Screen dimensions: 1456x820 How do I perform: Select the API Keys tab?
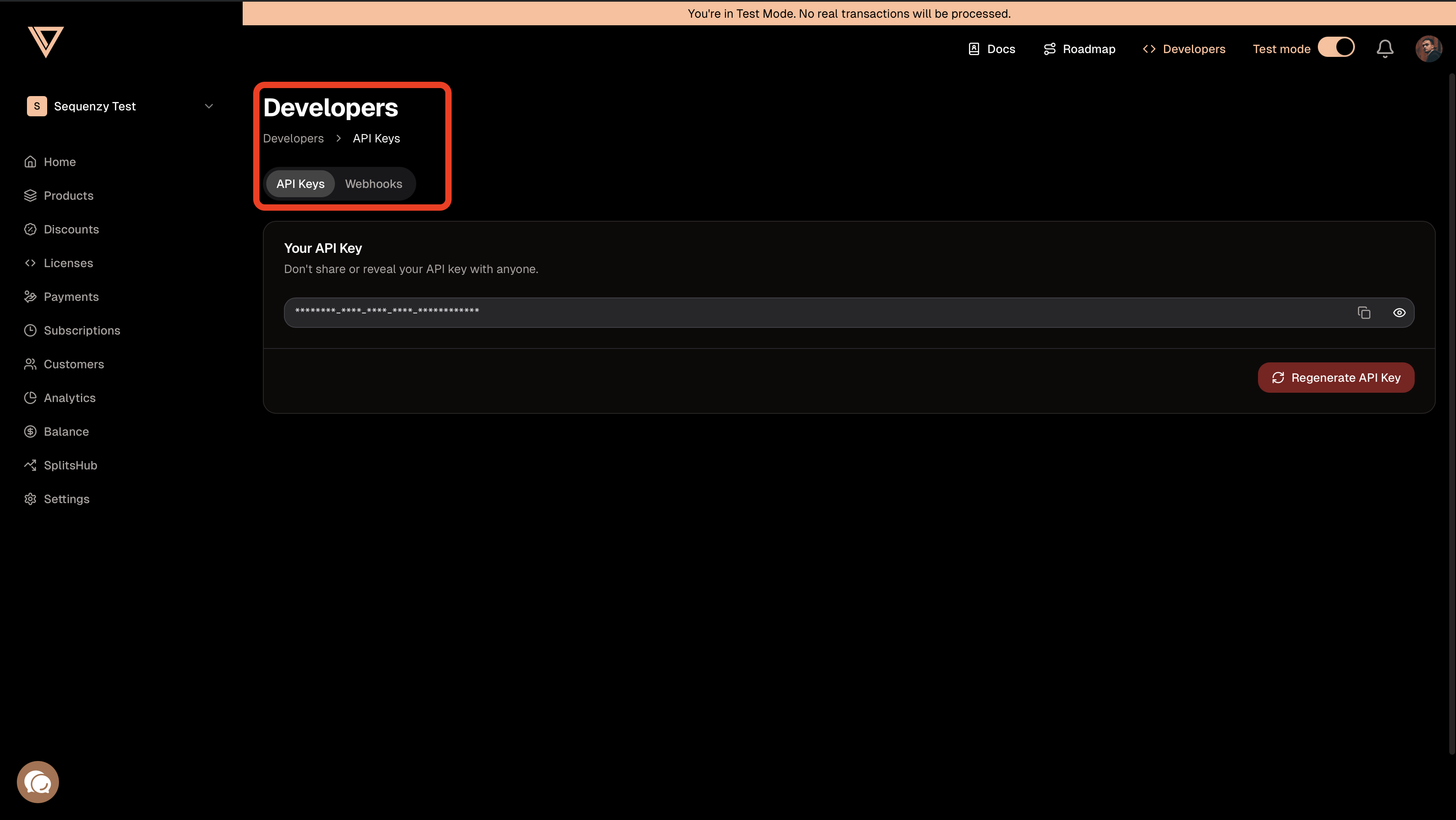[300, 184]
